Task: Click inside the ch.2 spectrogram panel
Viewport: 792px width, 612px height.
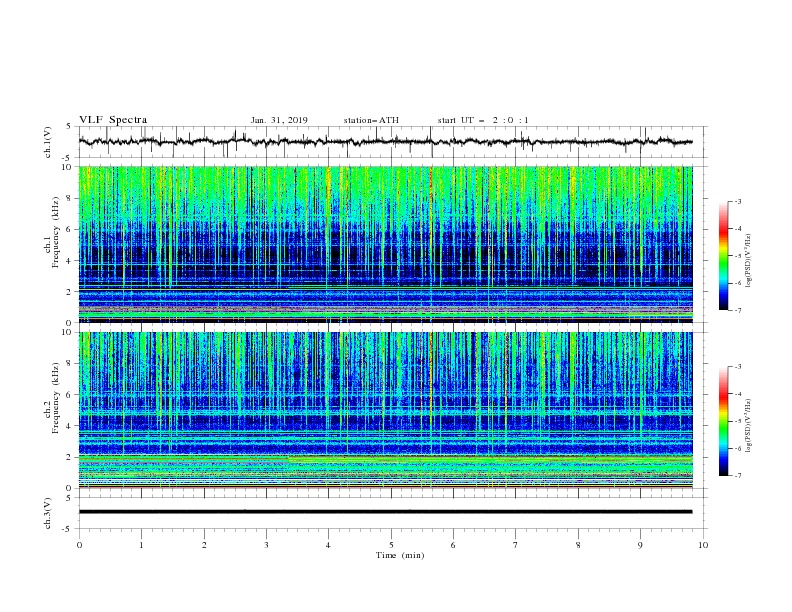Action: pos(385,410)
